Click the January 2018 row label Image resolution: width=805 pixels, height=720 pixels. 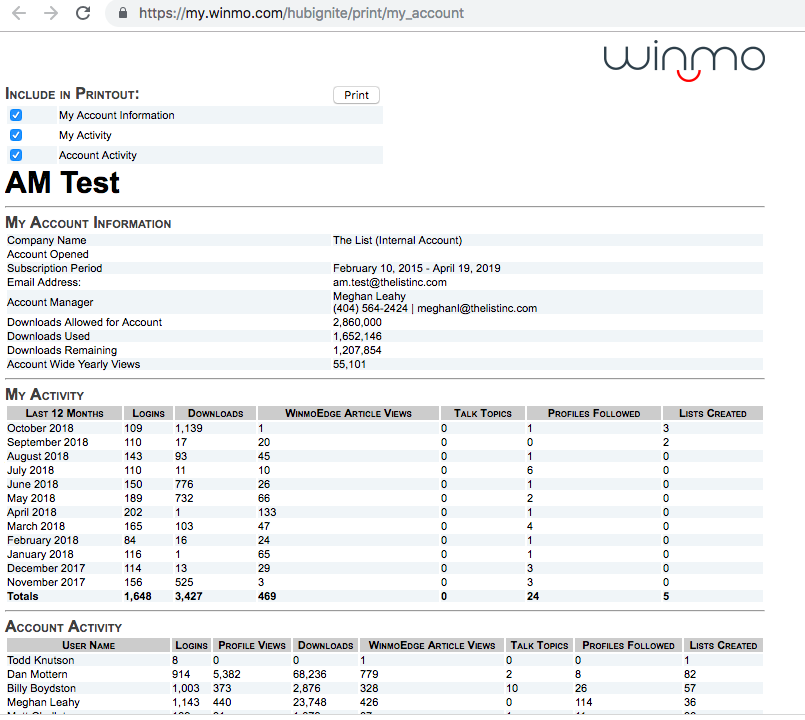(40, 554)
